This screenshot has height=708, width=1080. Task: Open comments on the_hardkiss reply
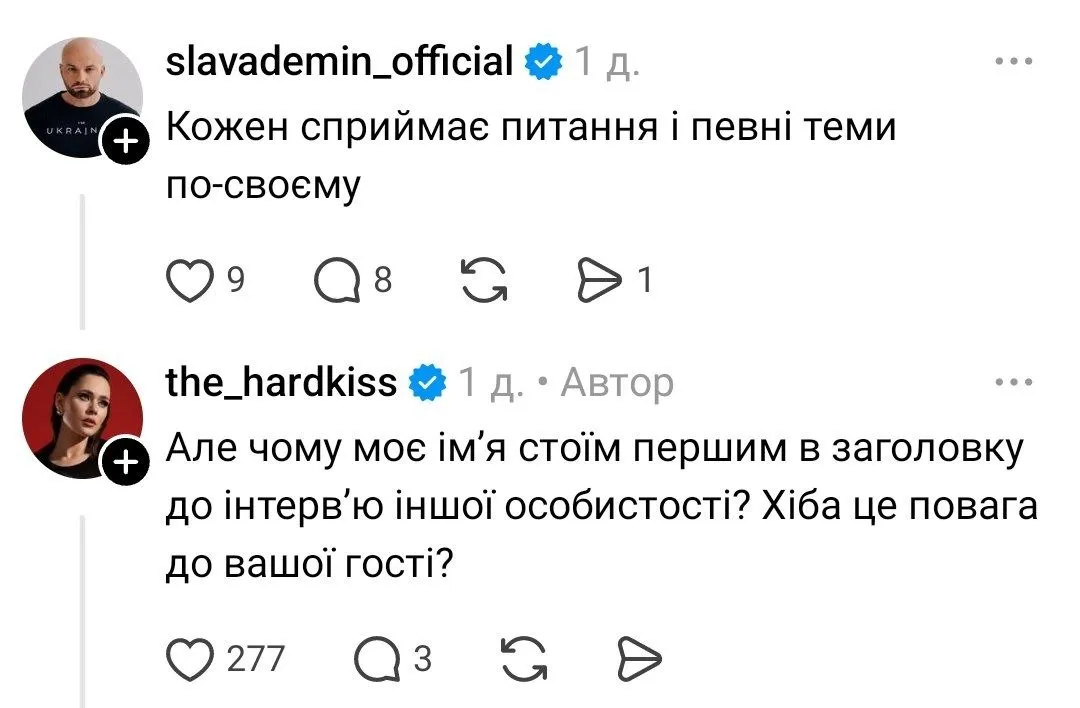[376, 658]
